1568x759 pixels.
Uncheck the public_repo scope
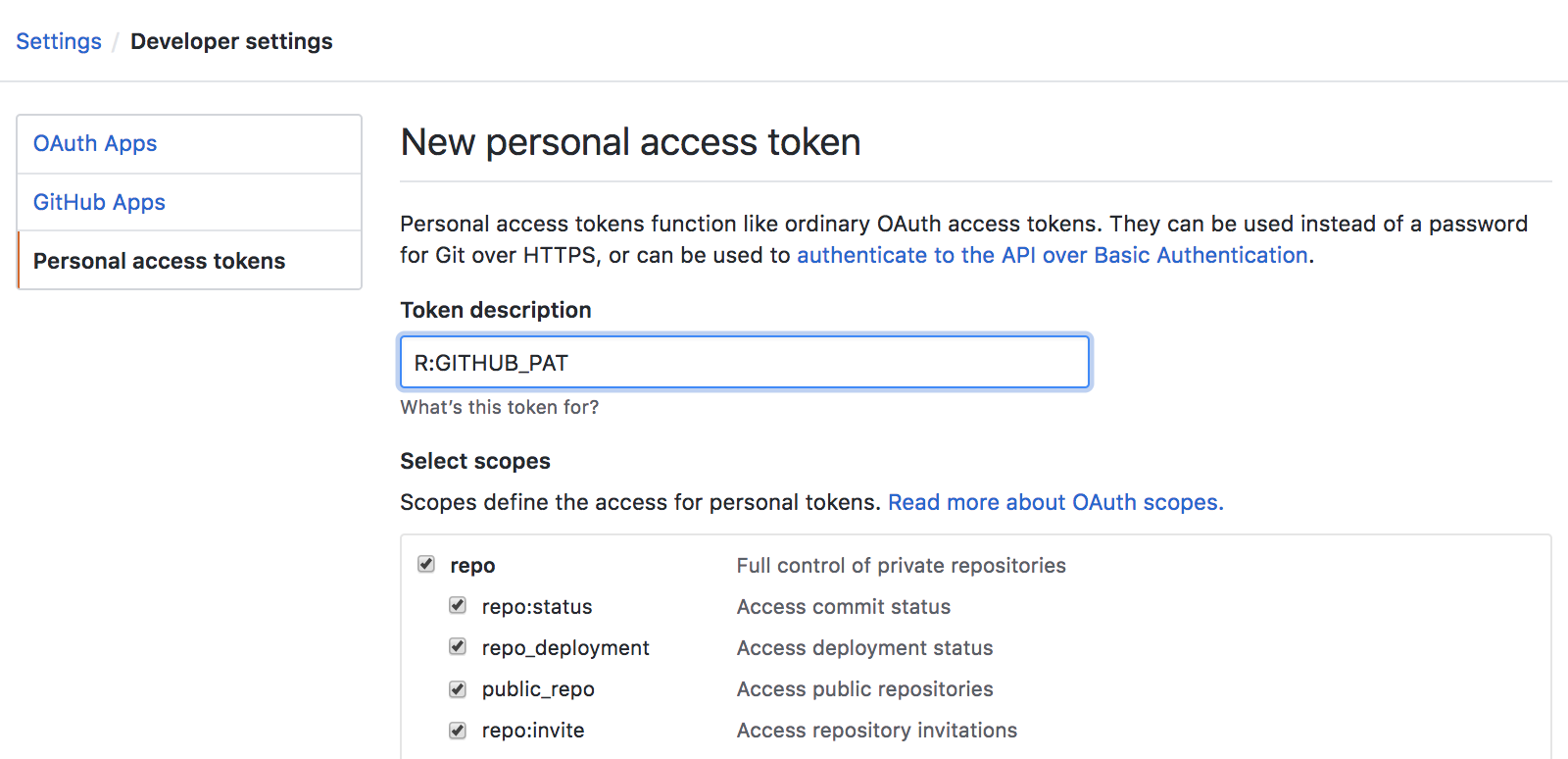click(x=458, y=688)
